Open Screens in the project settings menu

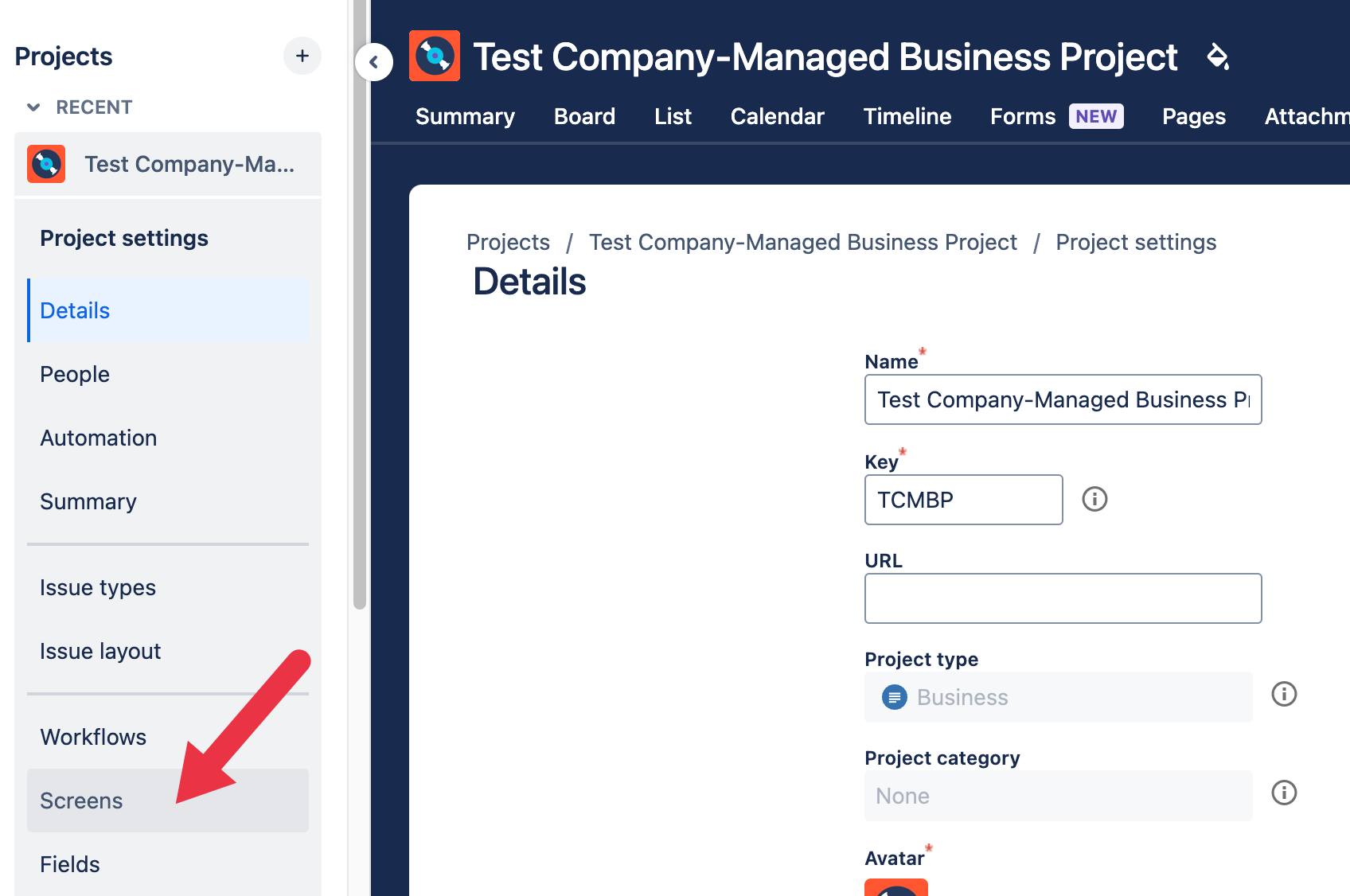pyautogui.click(x=81, y=801)
